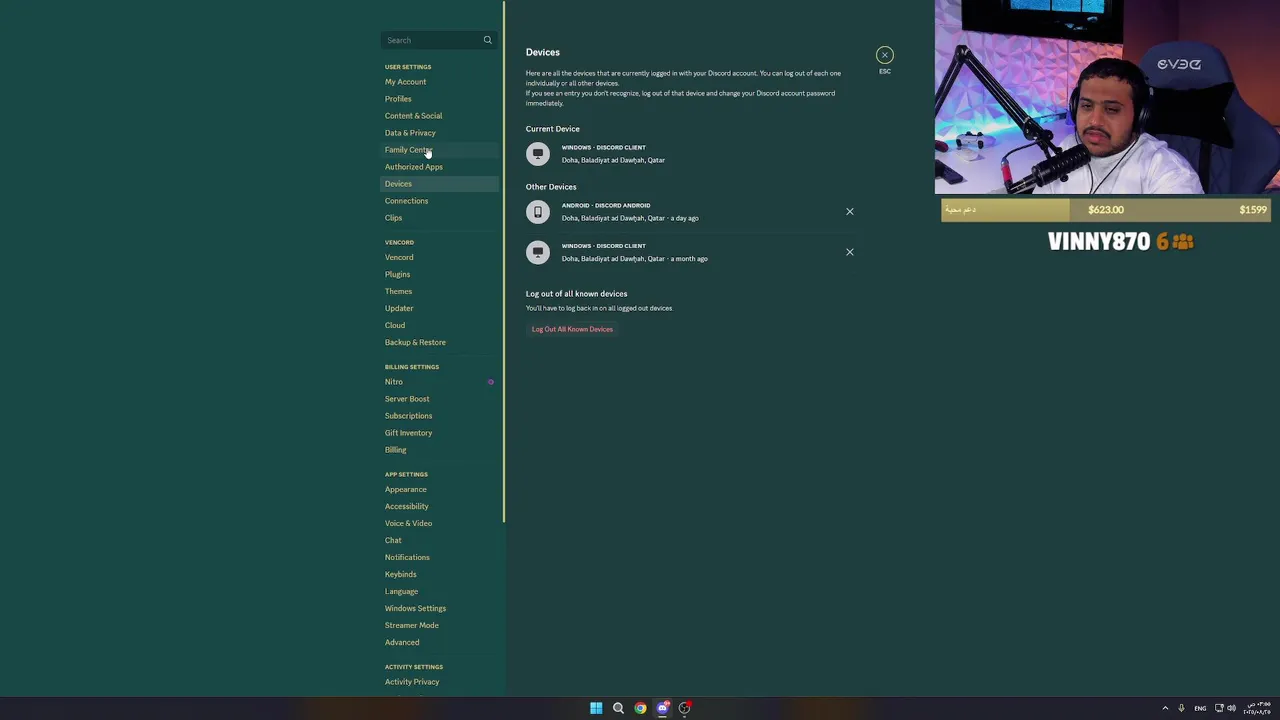
Task: Focus the settings Search field
Action: point(438,40)
